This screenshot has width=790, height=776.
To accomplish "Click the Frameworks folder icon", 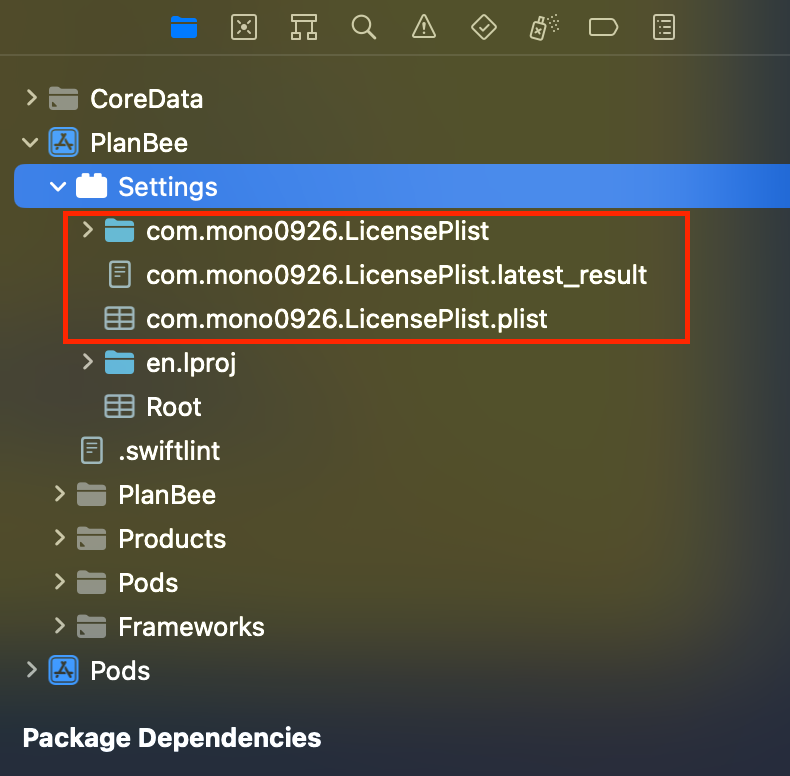I will click(x=92, y=626).
